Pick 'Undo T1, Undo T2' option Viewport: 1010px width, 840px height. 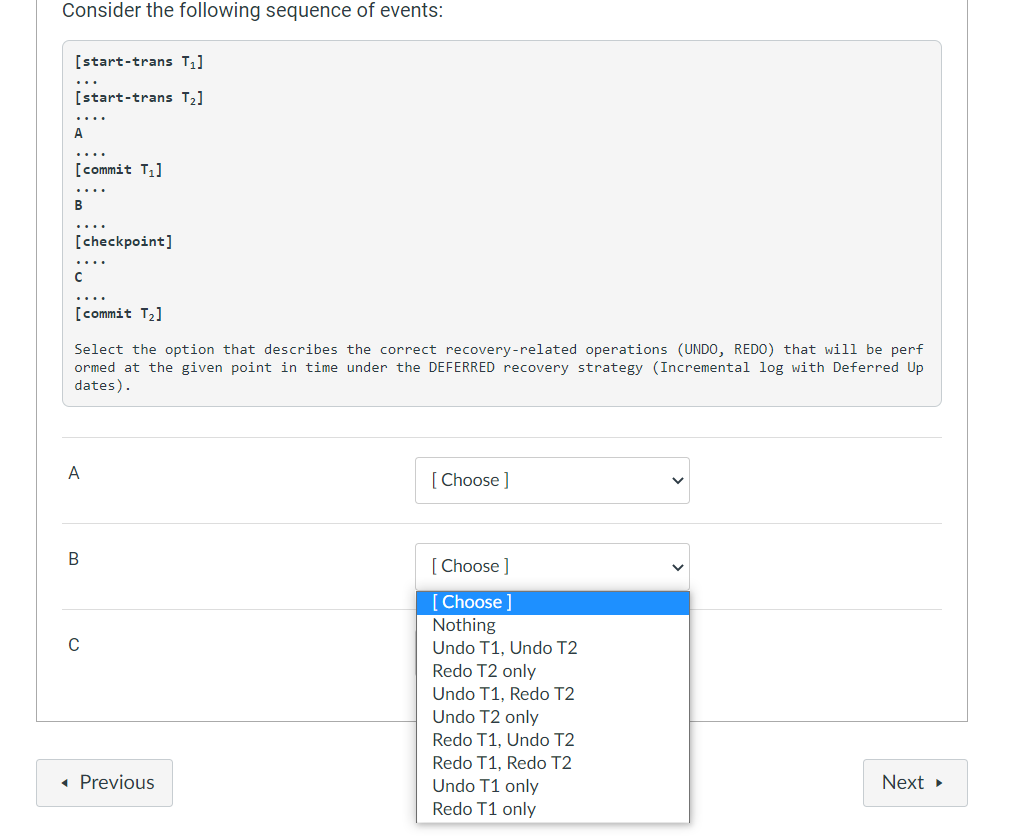coord(553,648)
